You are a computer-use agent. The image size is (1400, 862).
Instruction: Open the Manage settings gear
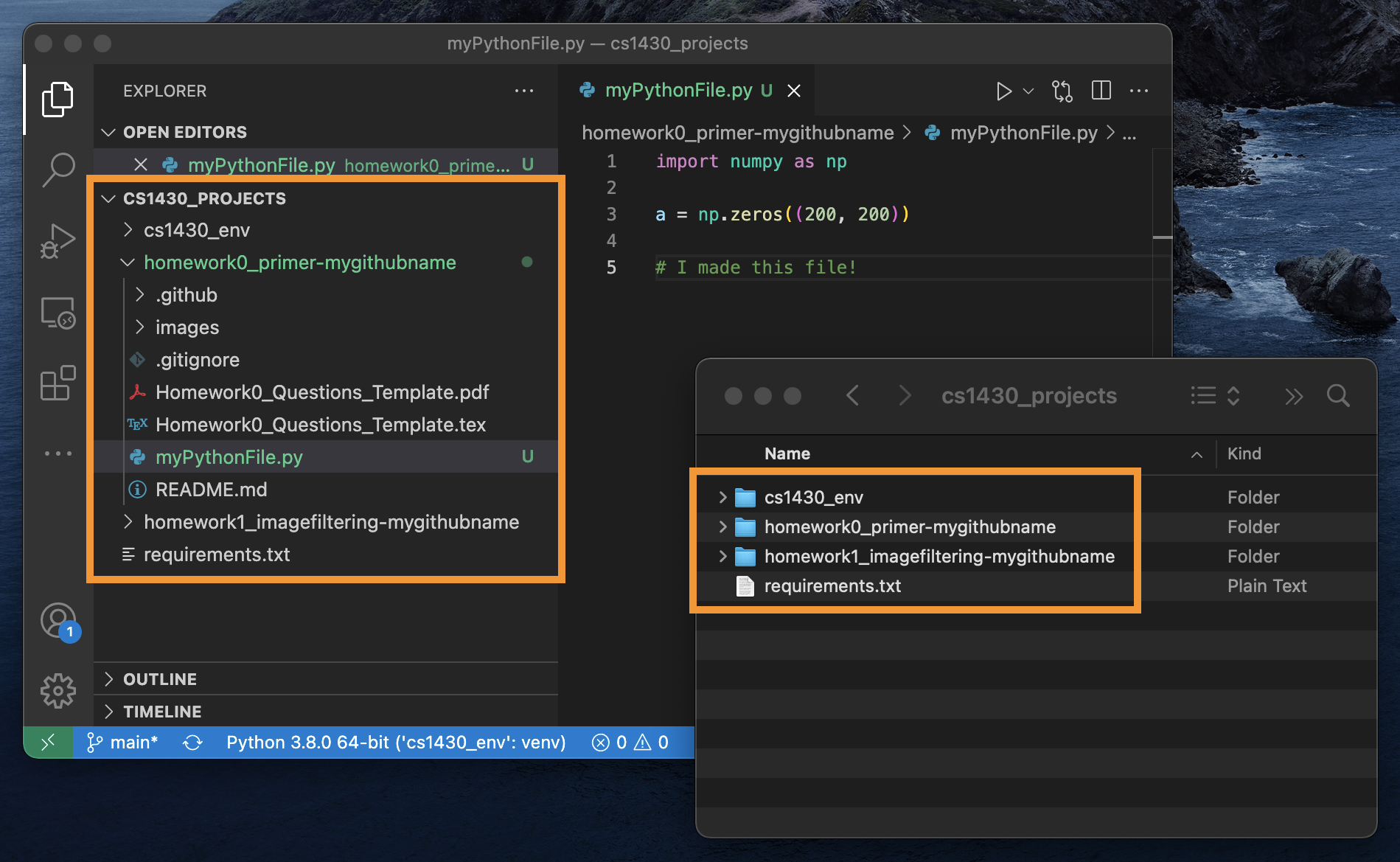coord(58,691)
